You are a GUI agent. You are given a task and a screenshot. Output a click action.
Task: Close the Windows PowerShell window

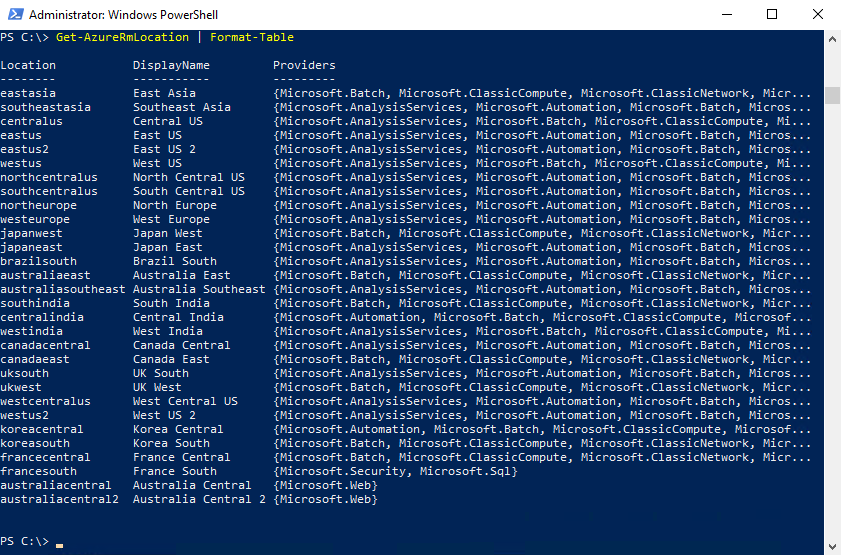pos(817,15)
